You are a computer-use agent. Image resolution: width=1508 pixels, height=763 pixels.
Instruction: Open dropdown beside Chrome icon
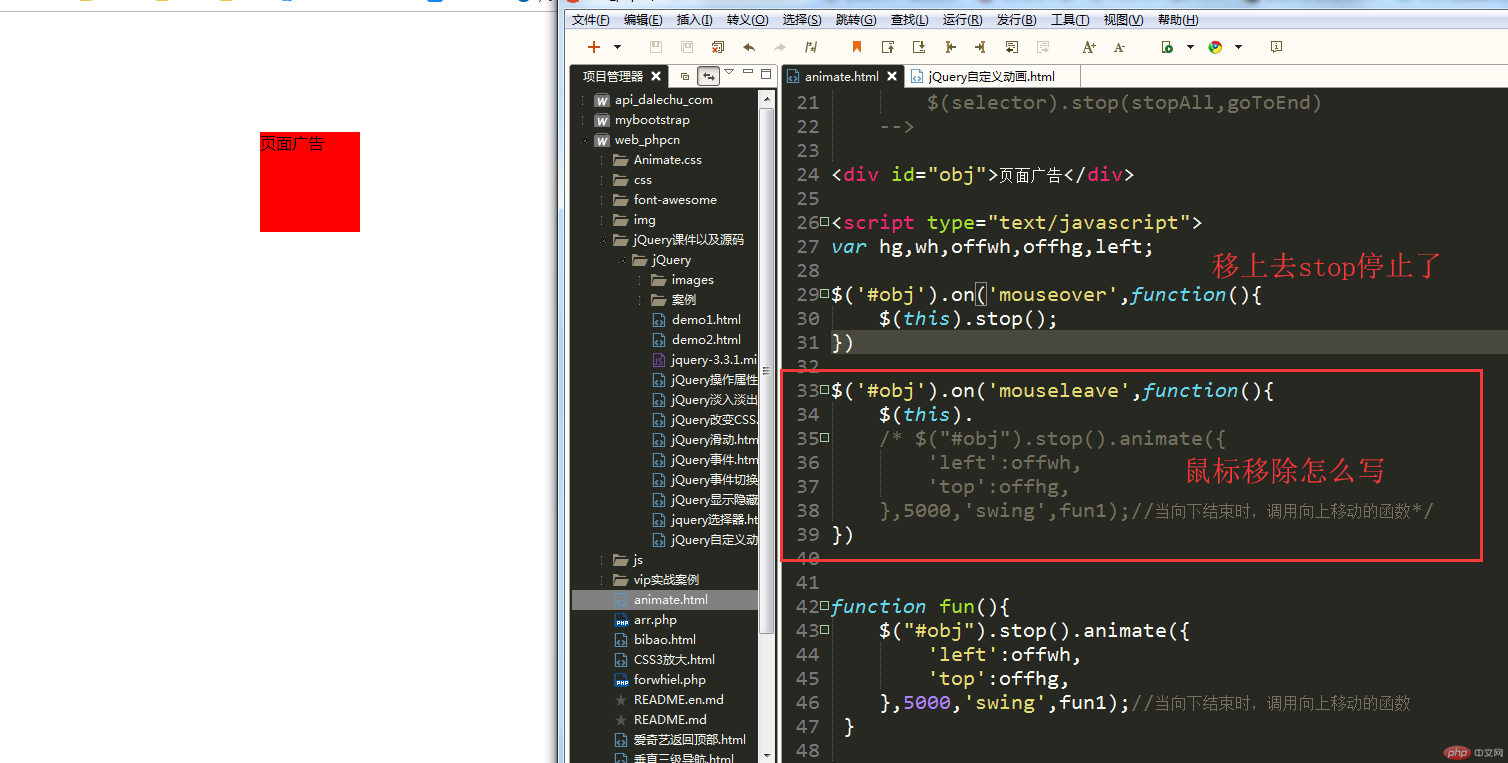1238,47
